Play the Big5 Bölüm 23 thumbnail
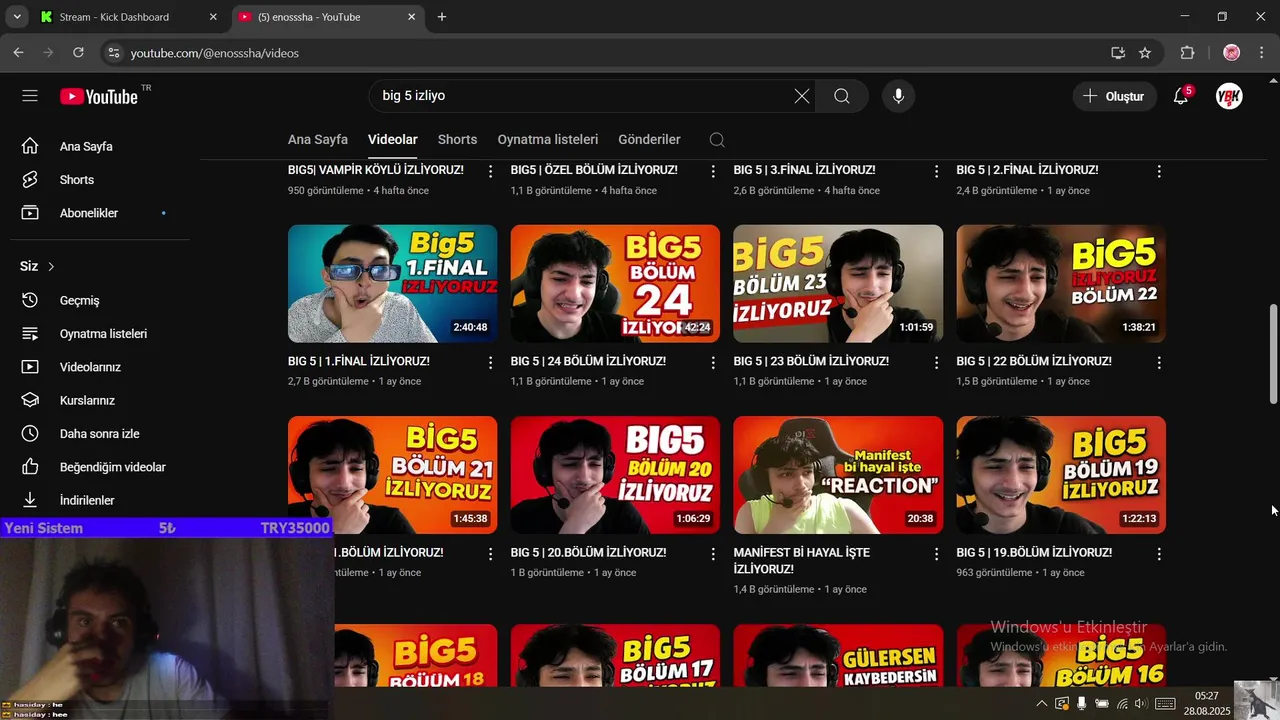Viewport: 1280px width, 720px height. [838, 284]
